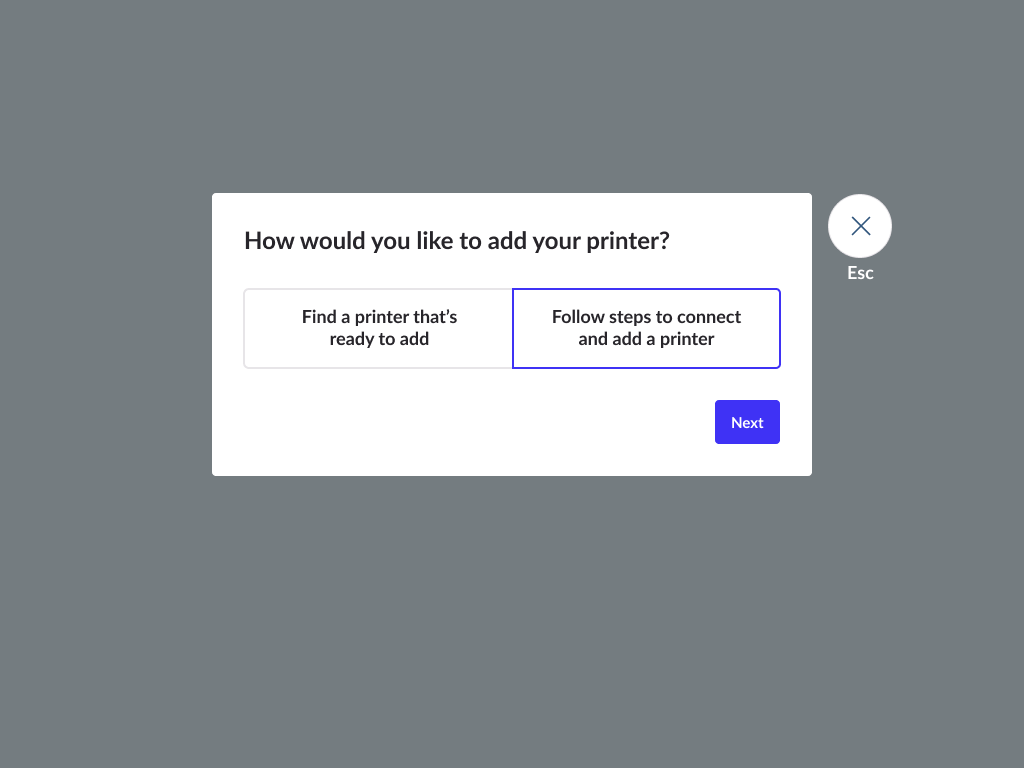Select "Follow steps to connect and add a printer"
Image resolution: width=1024 pixels, height=768 pixels.
click(646, 328)
